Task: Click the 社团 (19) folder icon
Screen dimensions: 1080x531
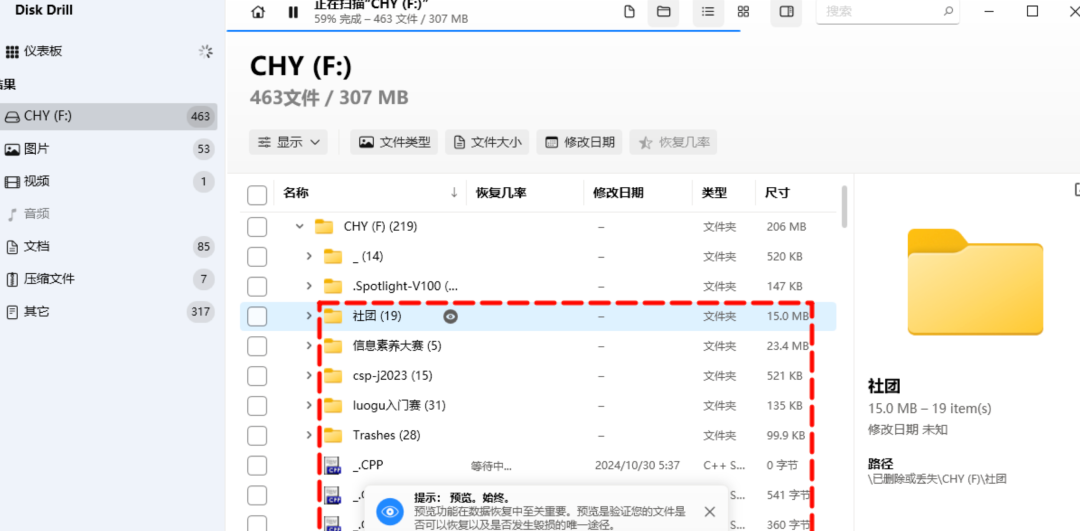Action: [x=333, y=316]
